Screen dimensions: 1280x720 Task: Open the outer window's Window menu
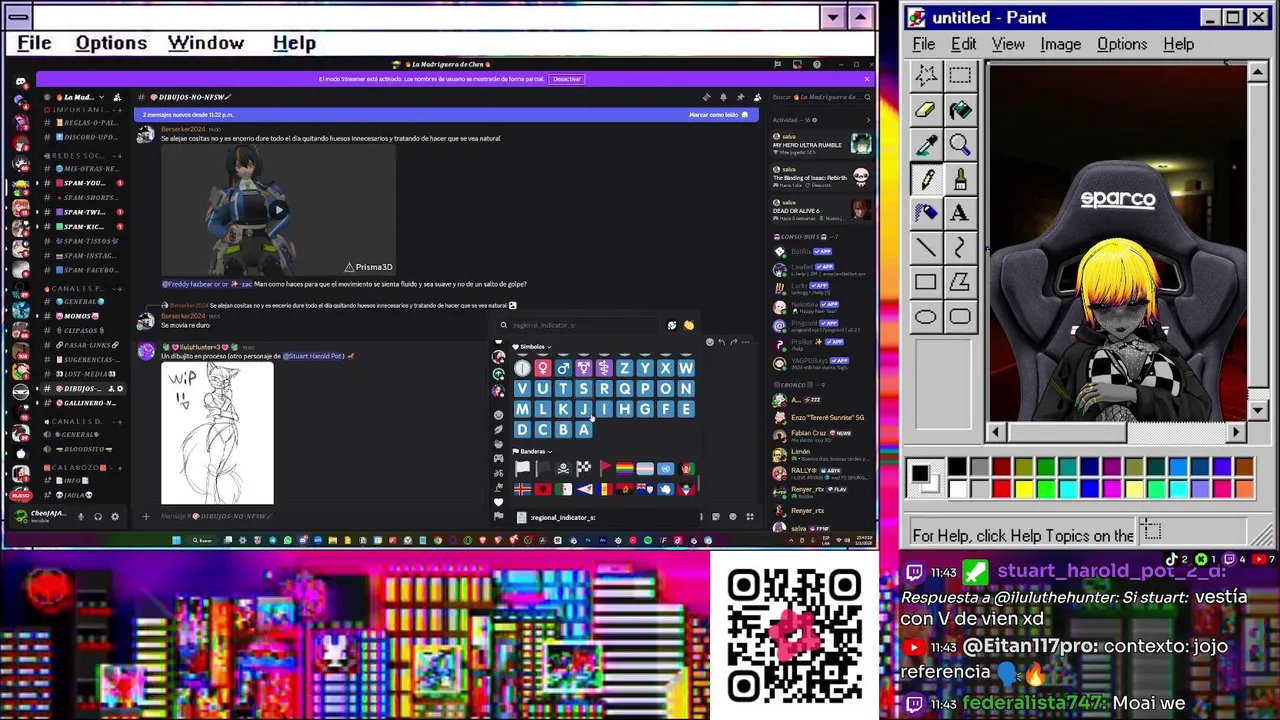(206, 43)
